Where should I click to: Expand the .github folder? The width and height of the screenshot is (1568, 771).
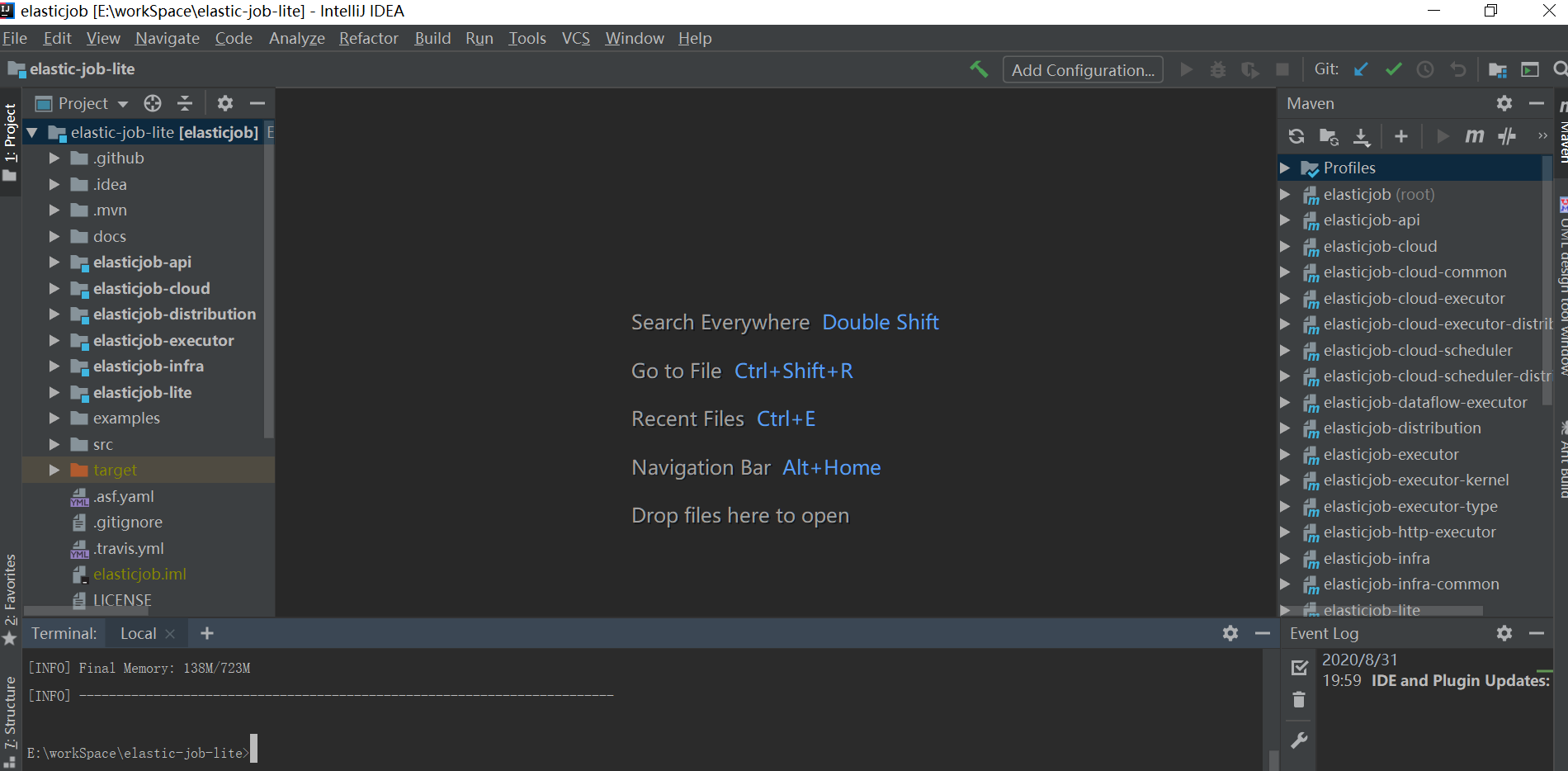click(54, 158)
